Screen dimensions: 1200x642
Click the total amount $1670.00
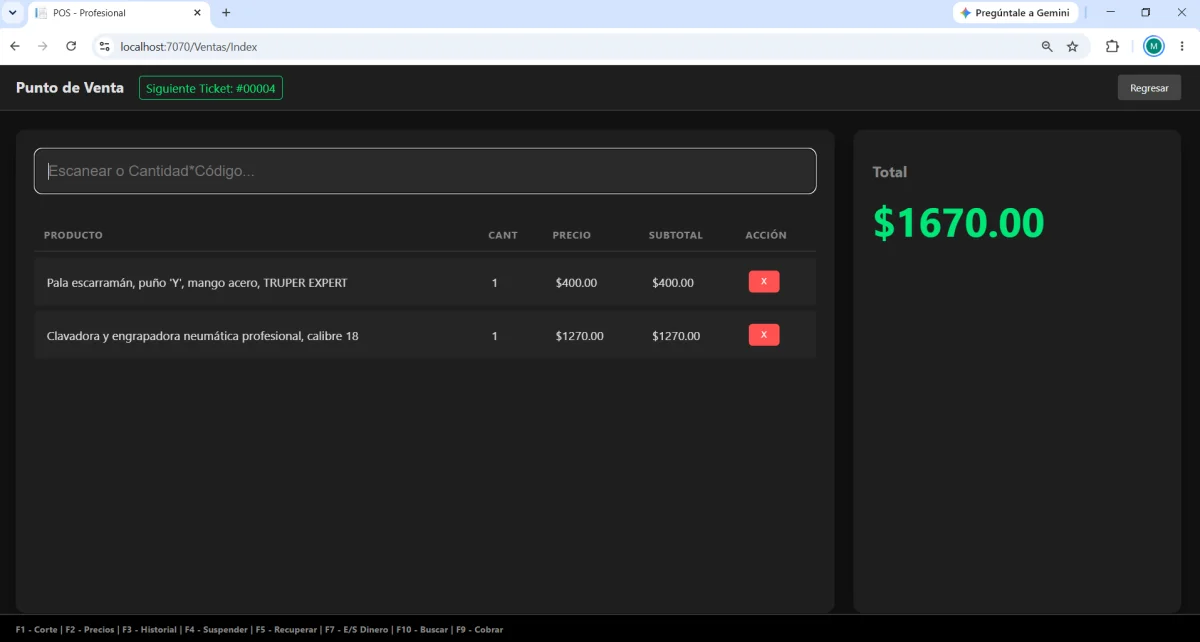click(x=958, y=222)
